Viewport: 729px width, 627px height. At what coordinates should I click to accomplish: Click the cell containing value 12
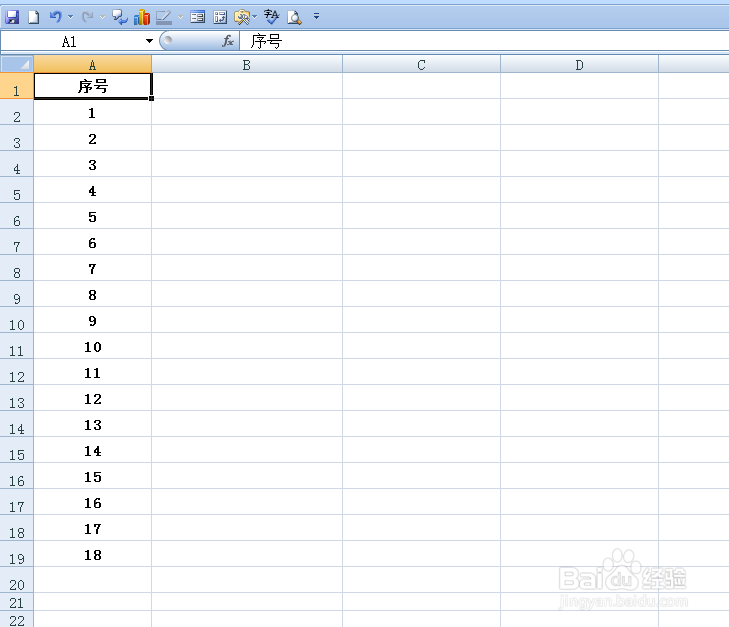pos(93,398)
